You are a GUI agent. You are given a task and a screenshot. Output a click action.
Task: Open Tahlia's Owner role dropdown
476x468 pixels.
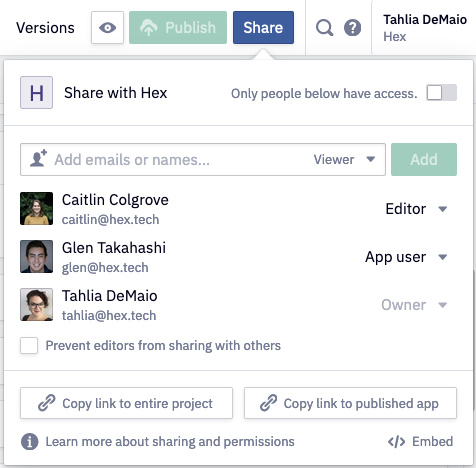[414, 305]
